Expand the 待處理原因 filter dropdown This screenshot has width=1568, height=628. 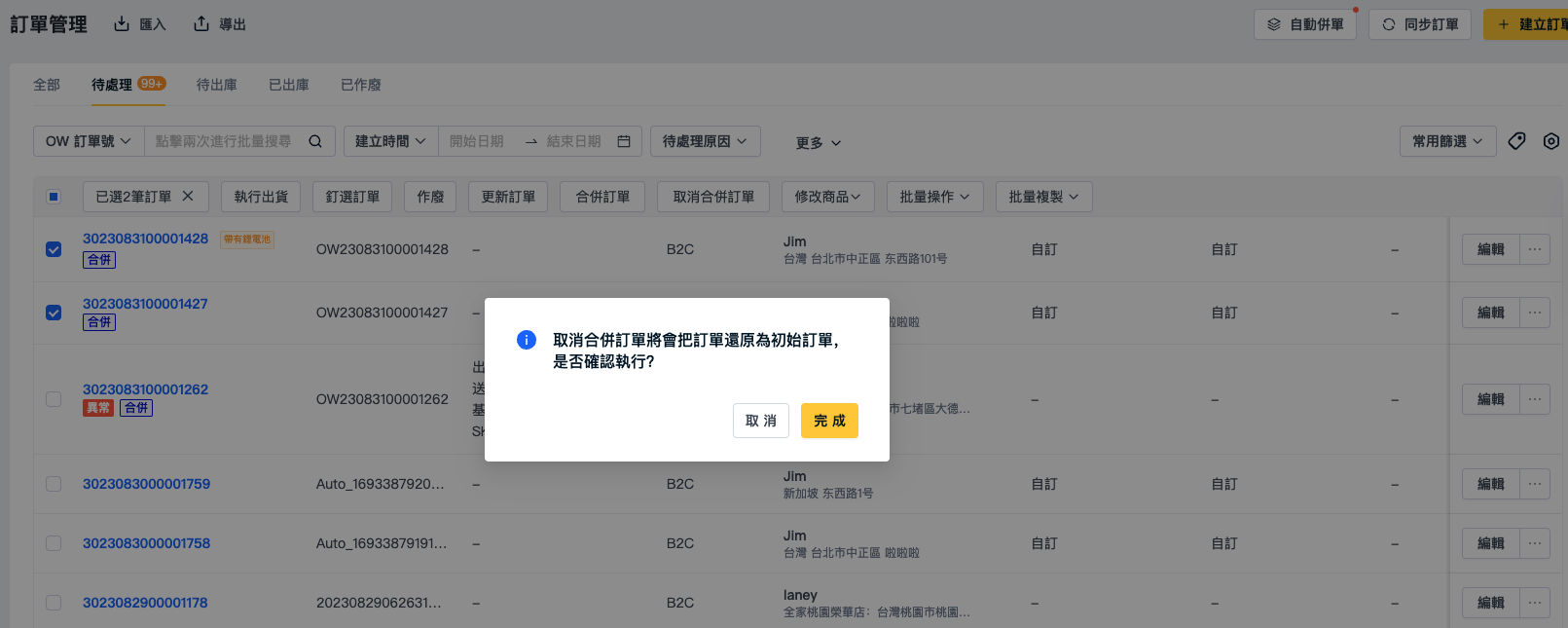point(706,141)
